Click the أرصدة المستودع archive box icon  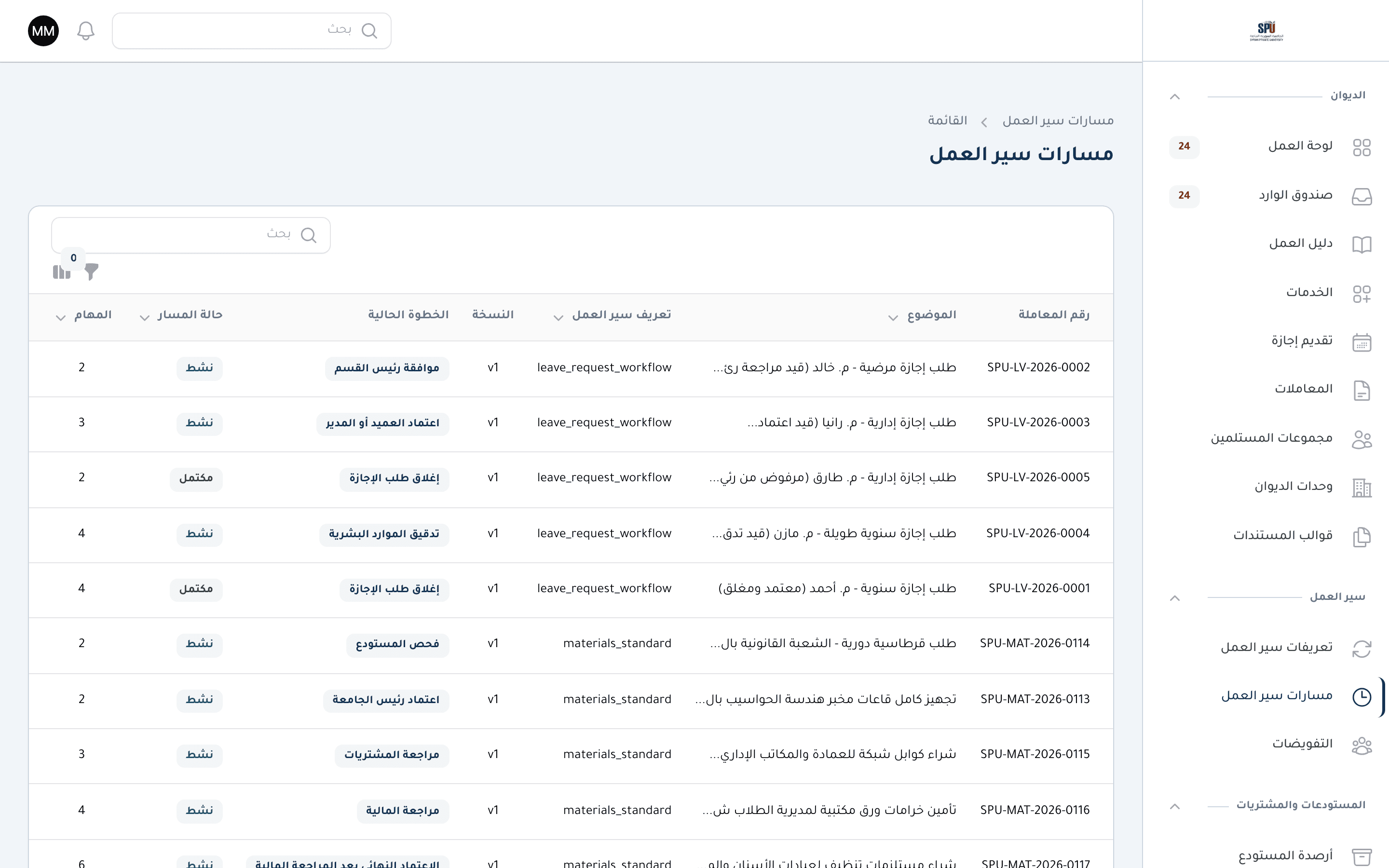point(1362,857)
